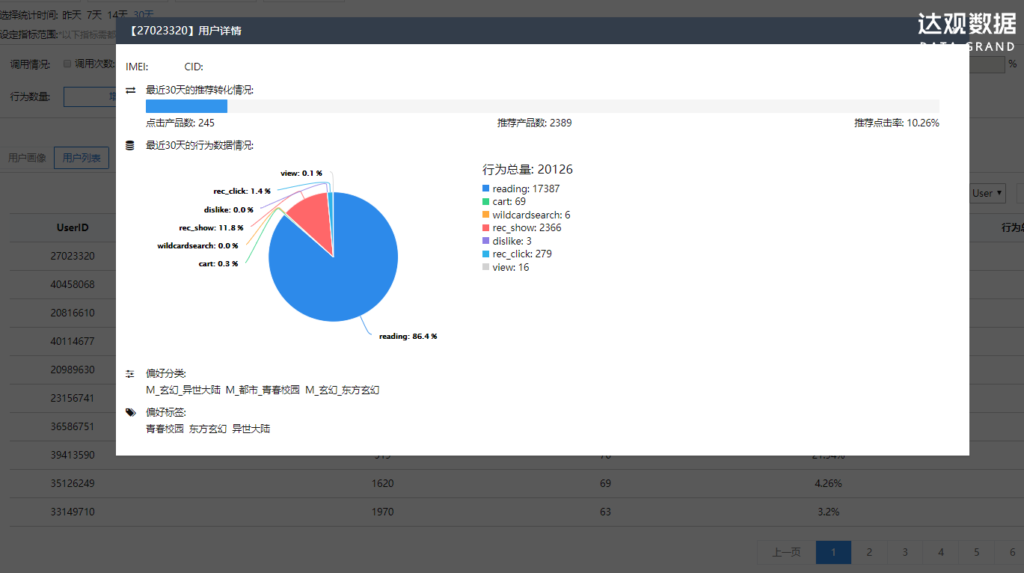Click UserID 40458068 in the table
Screen dimensions: 1024x573
(x=72, y=284)
